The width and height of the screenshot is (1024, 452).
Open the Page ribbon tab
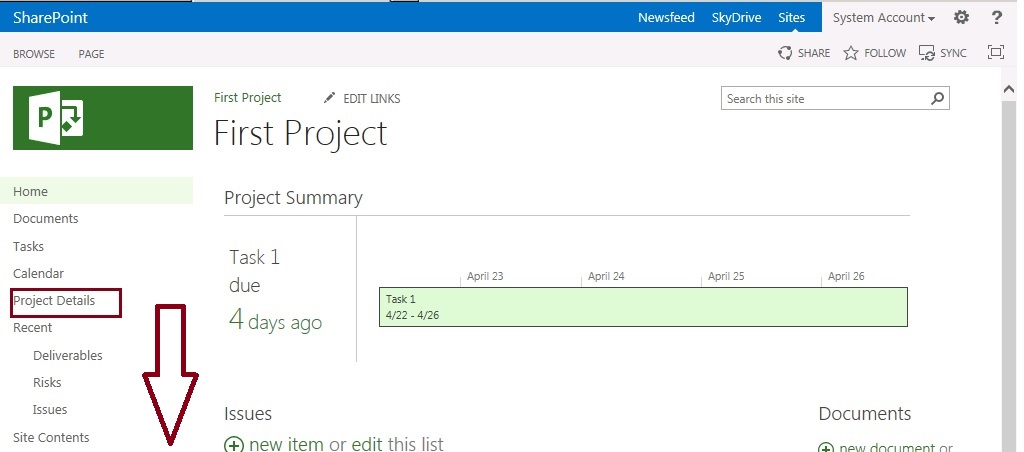coord(91,54)
